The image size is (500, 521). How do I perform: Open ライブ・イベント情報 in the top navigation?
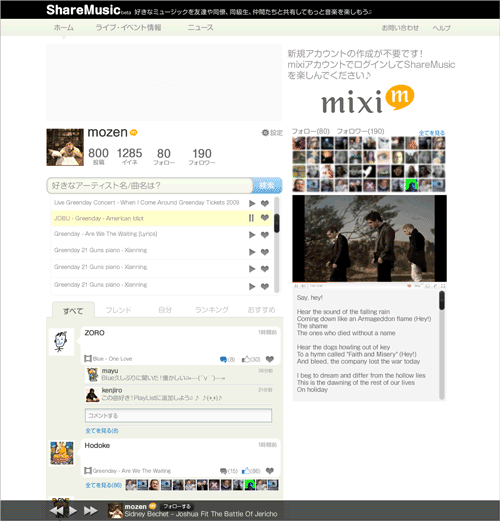pos(128,28)
